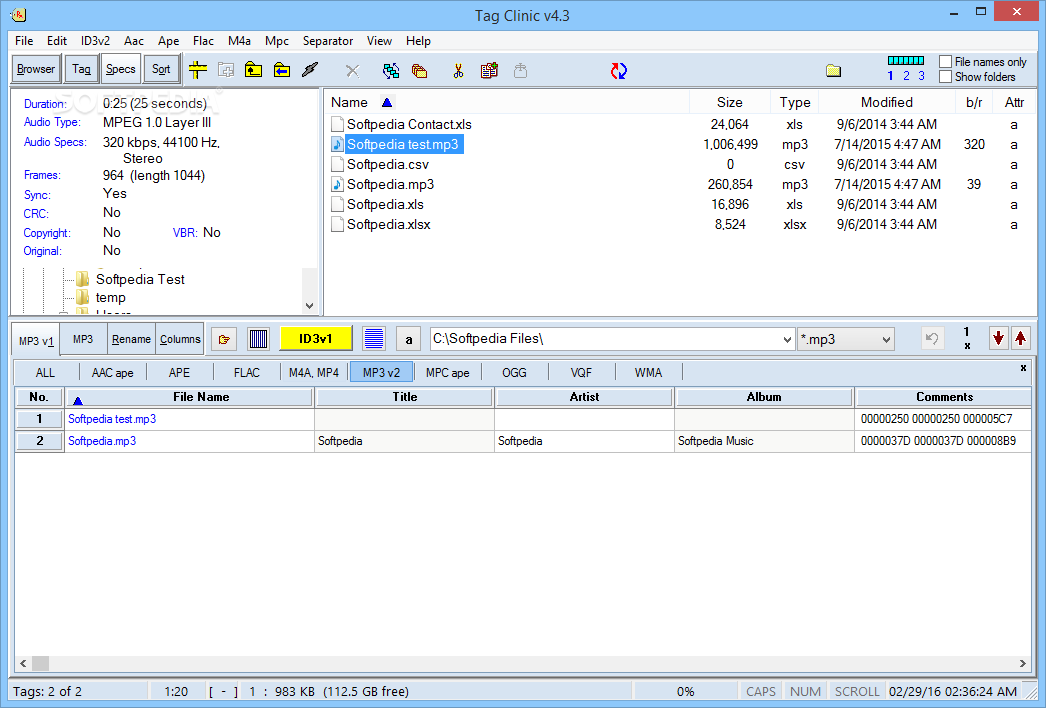
Task: Select layout number 3
Action: click(x=921, y=76)
